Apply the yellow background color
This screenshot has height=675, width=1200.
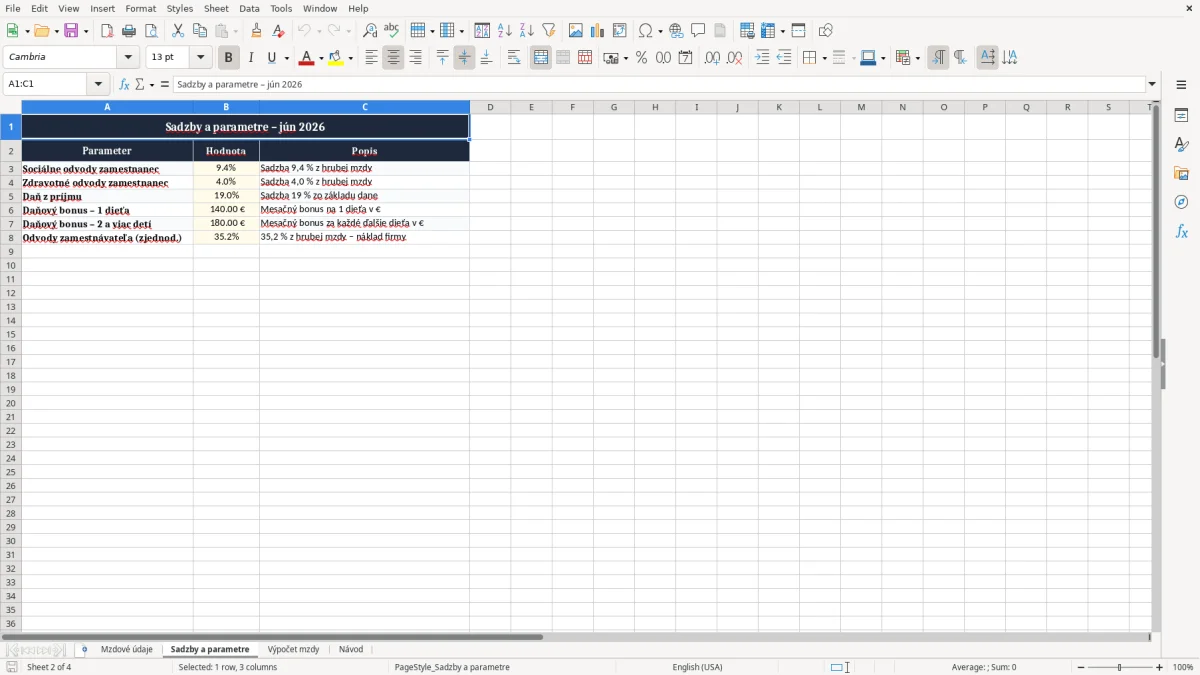[x=335, y=58]
